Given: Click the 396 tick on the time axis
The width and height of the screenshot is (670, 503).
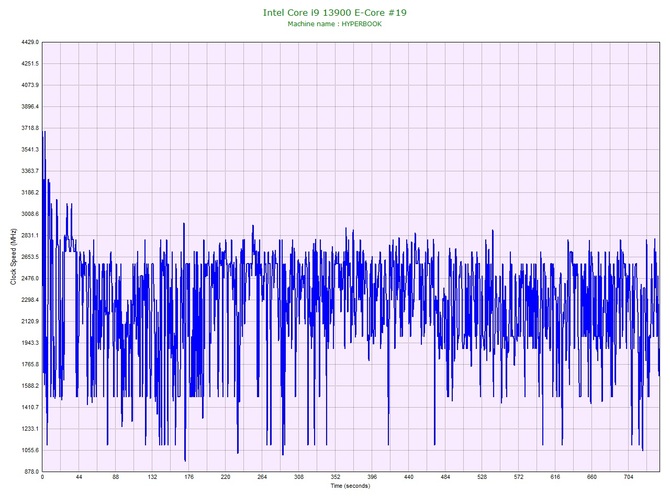Looking at the screenshot, I should [x=372, y=477].
